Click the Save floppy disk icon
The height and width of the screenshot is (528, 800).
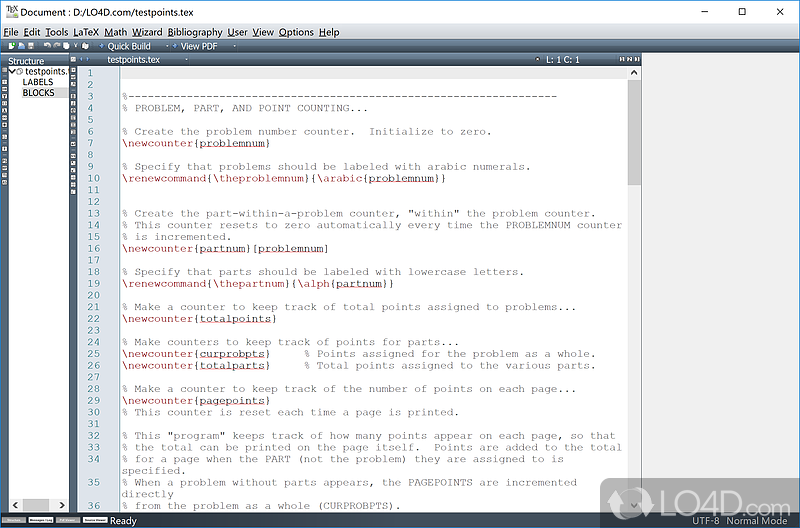click(x=31, y=46)
